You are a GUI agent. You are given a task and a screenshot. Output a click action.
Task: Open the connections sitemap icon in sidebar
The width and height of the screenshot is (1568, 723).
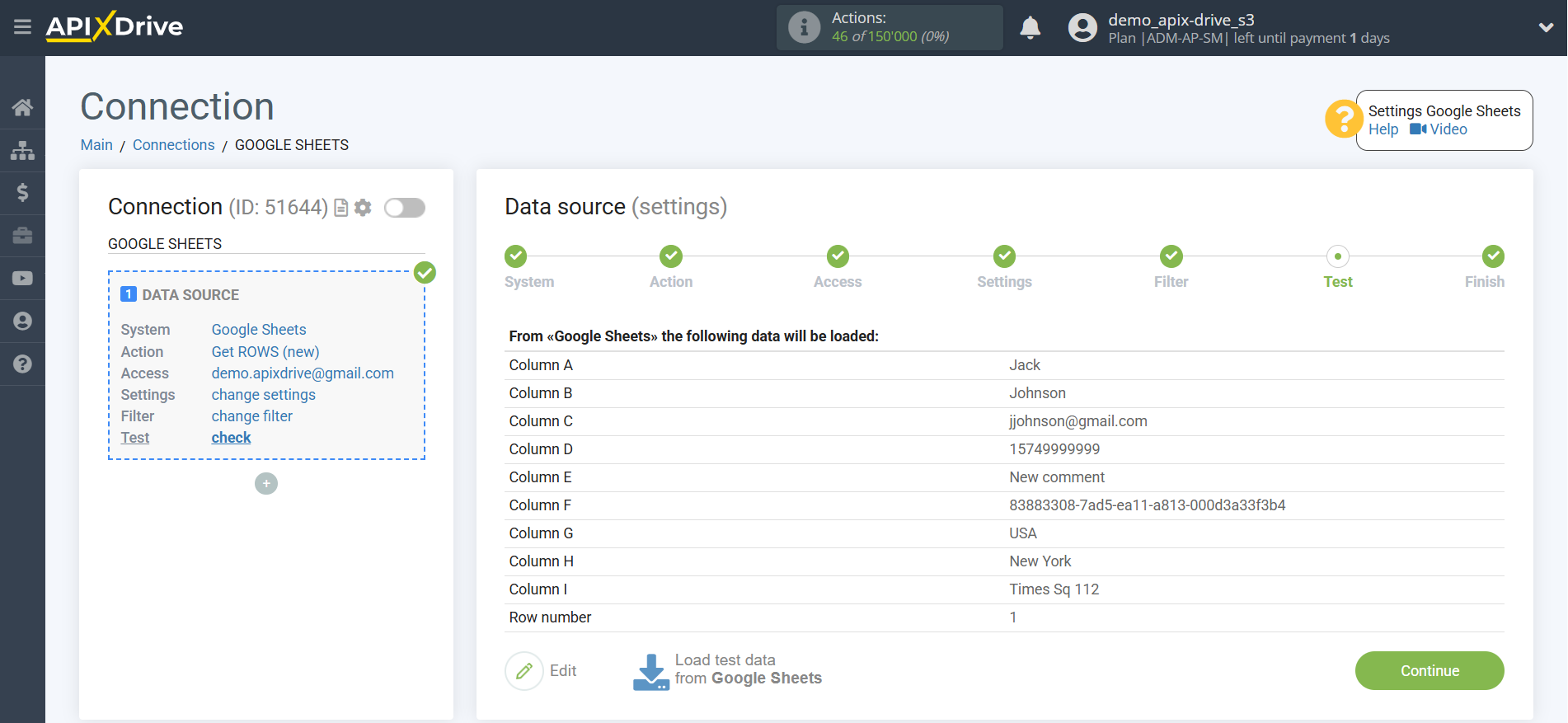click(x=22, y=150)
